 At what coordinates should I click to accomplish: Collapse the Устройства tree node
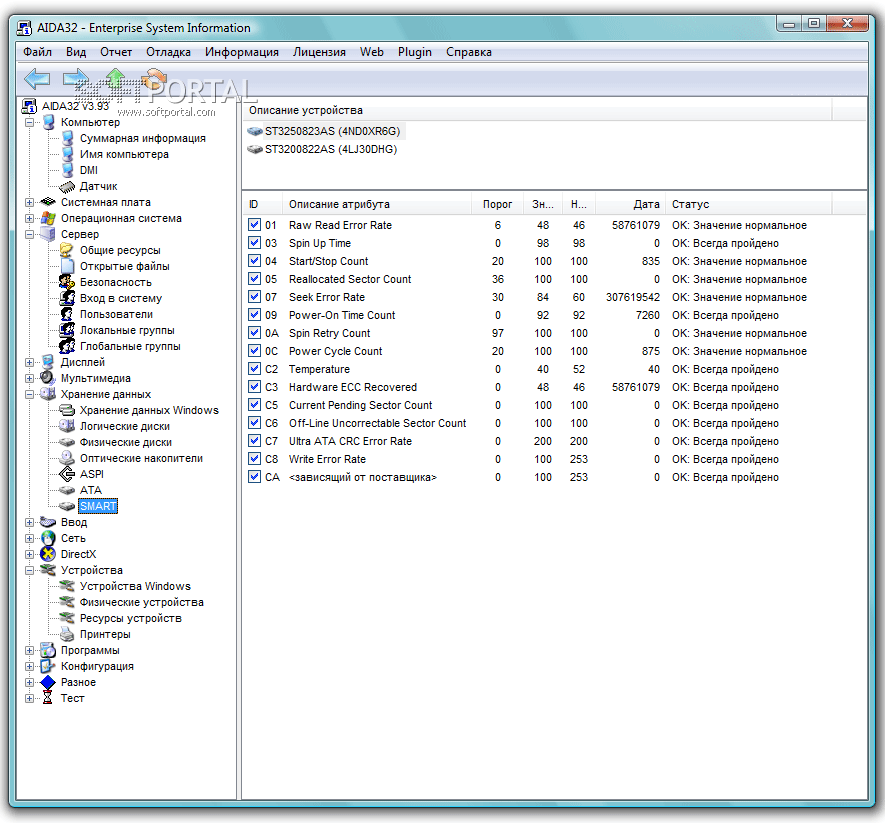pos(29,570)
